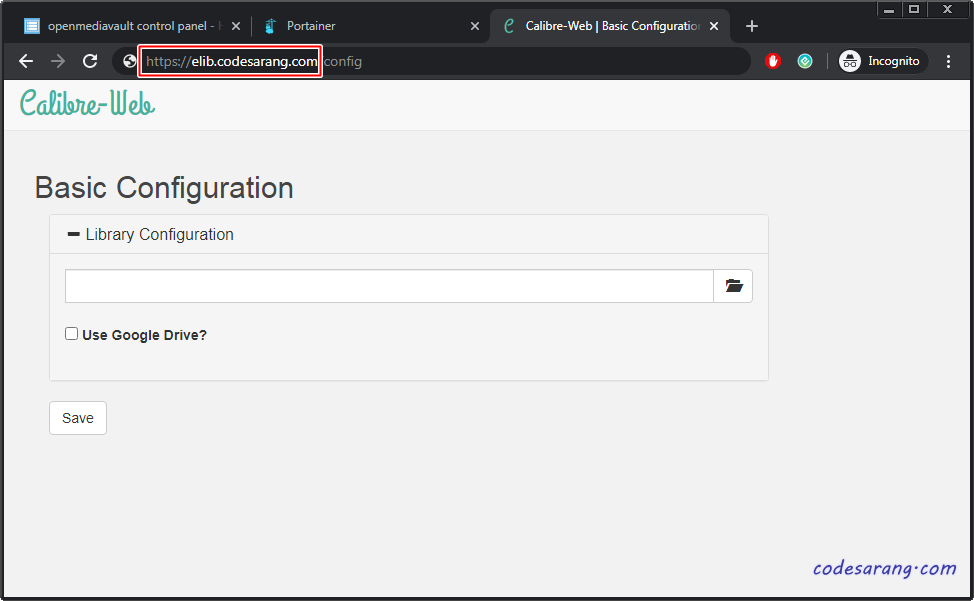Image resolution: width=974 pixels, height=601 pixels.
Task: Open the folder browser for library path
Action: tap(733, 286)
